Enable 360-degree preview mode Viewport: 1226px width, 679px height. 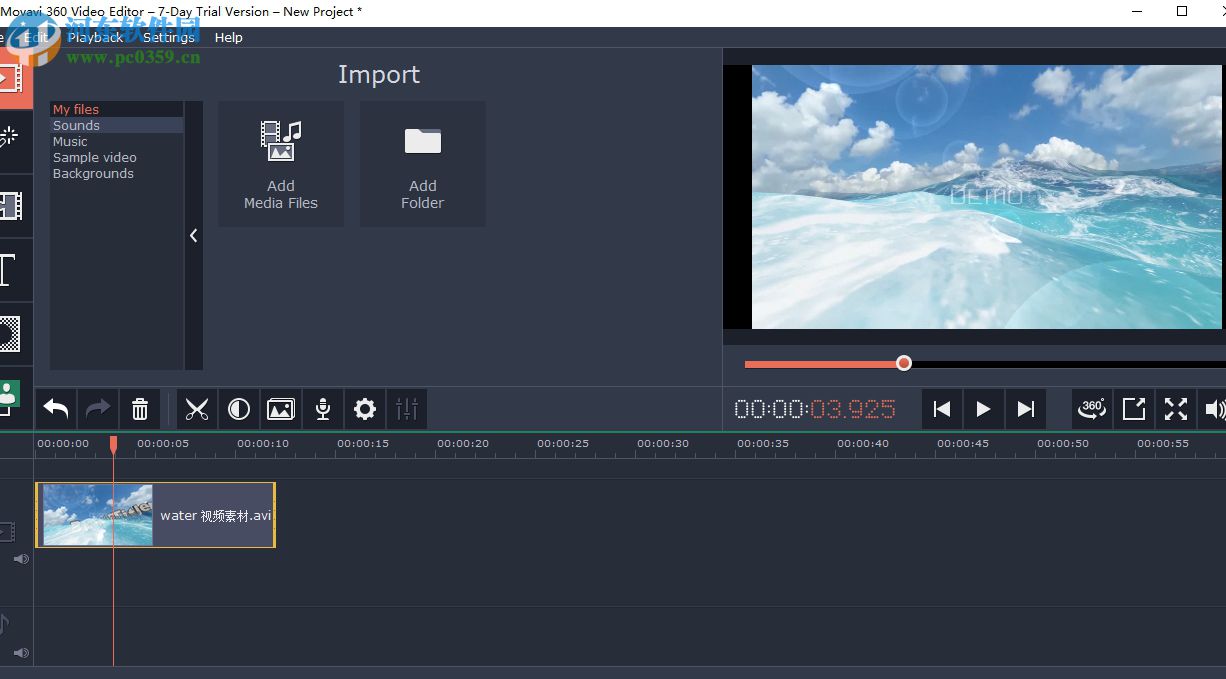[1092, 409]
